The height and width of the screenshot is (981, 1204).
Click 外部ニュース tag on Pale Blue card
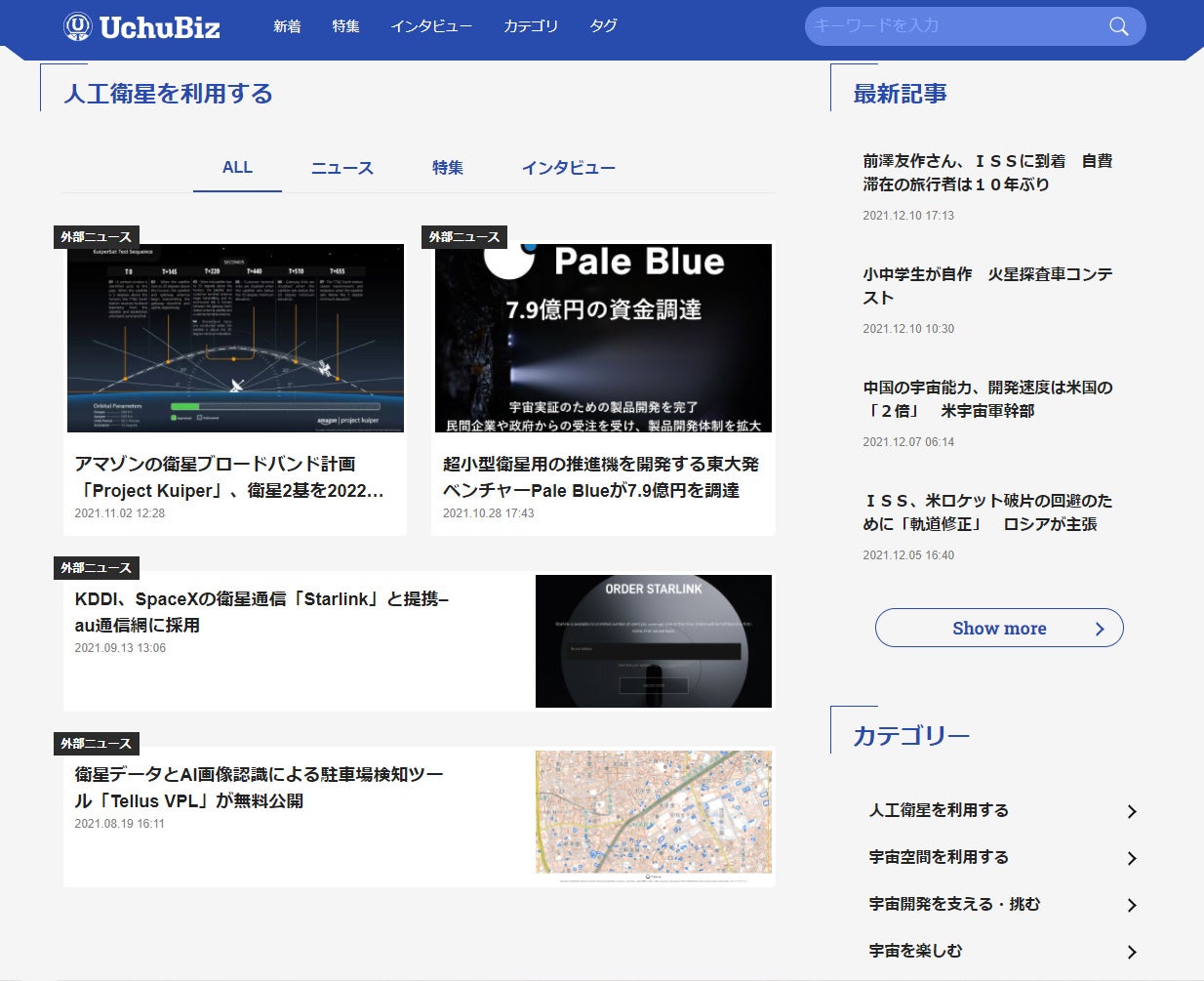pos(464,237)
